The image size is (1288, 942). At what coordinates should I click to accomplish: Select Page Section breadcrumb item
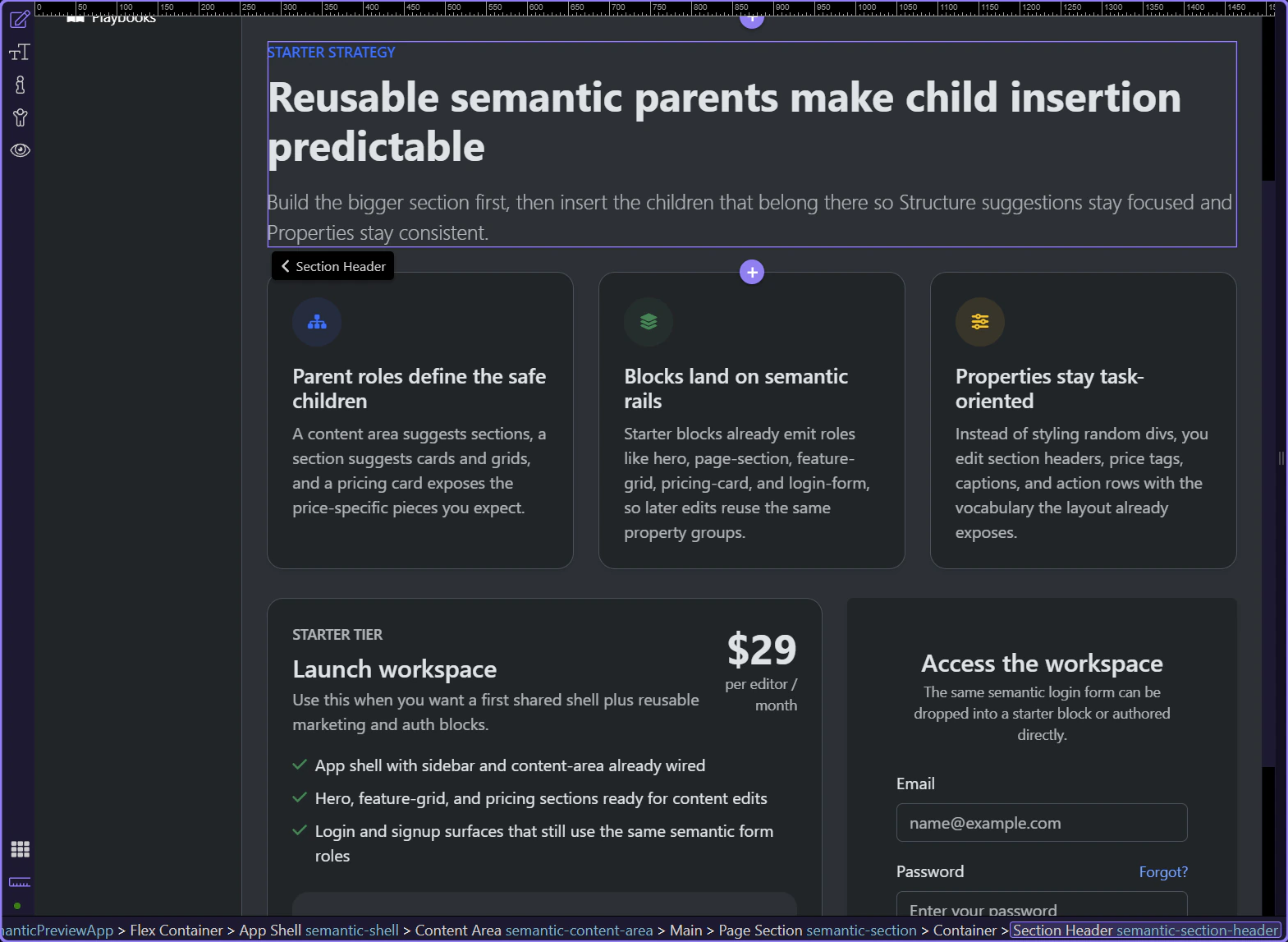pos(817,931)
